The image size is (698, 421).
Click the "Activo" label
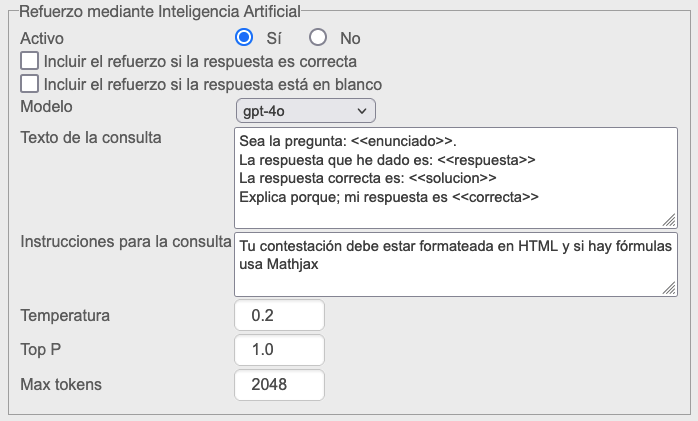coord(42,38)
